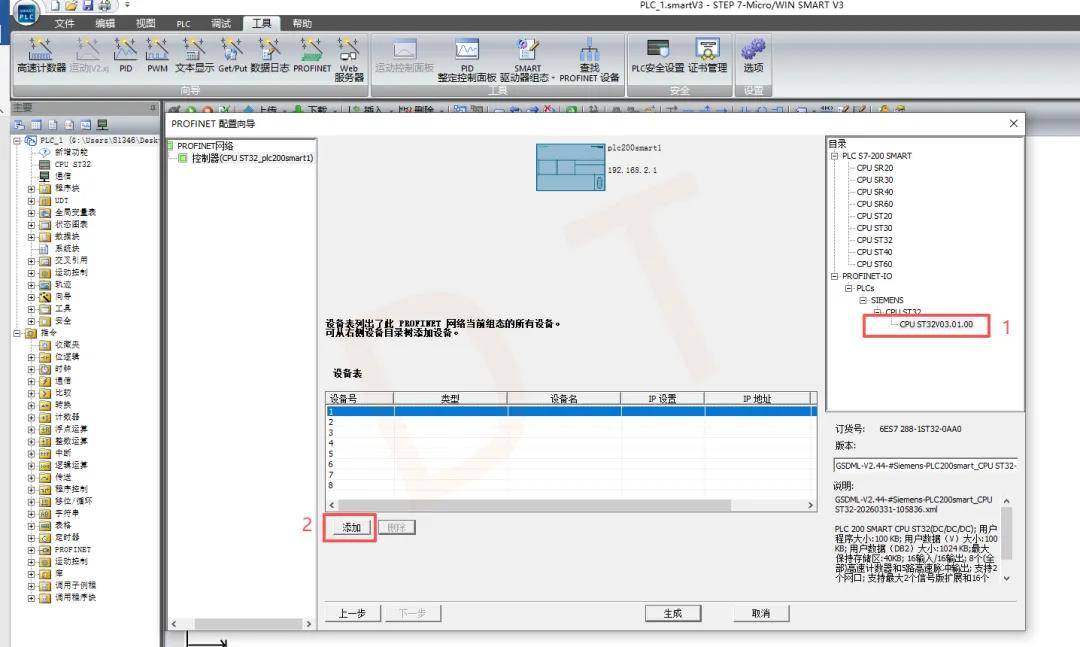Expand the UDT node in project tree
1080x647 pixels.
click(31, 201)
